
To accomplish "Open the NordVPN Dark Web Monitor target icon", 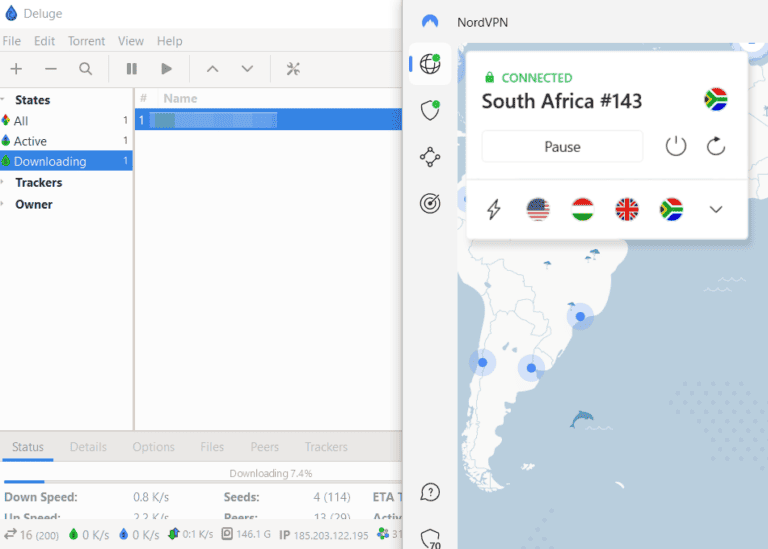I will click(x=430, y=203).
